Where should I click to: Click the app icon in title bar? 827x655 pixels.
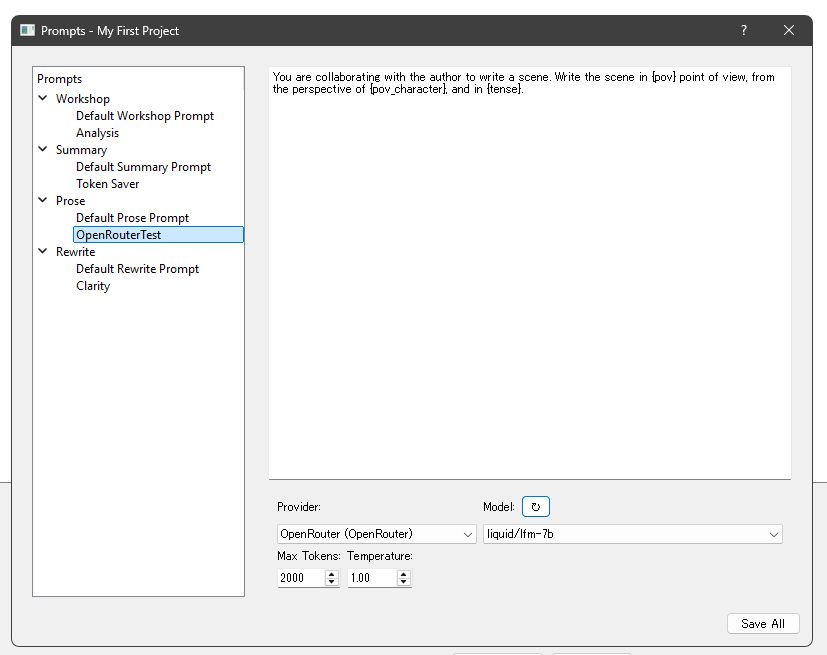click(27, 31)
